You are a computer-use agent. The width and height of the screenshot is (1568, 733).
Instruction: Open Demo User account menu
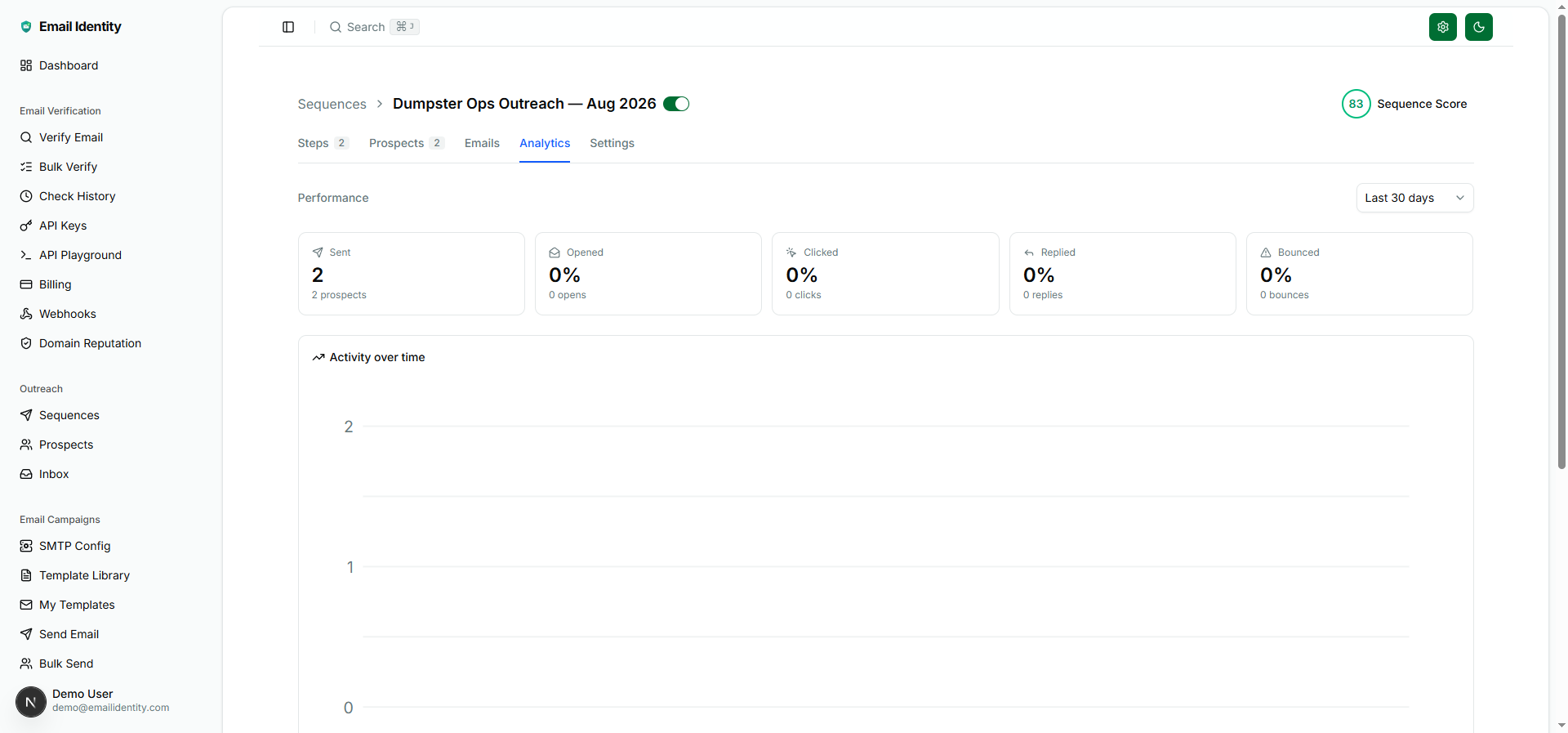tap(92, 701)
